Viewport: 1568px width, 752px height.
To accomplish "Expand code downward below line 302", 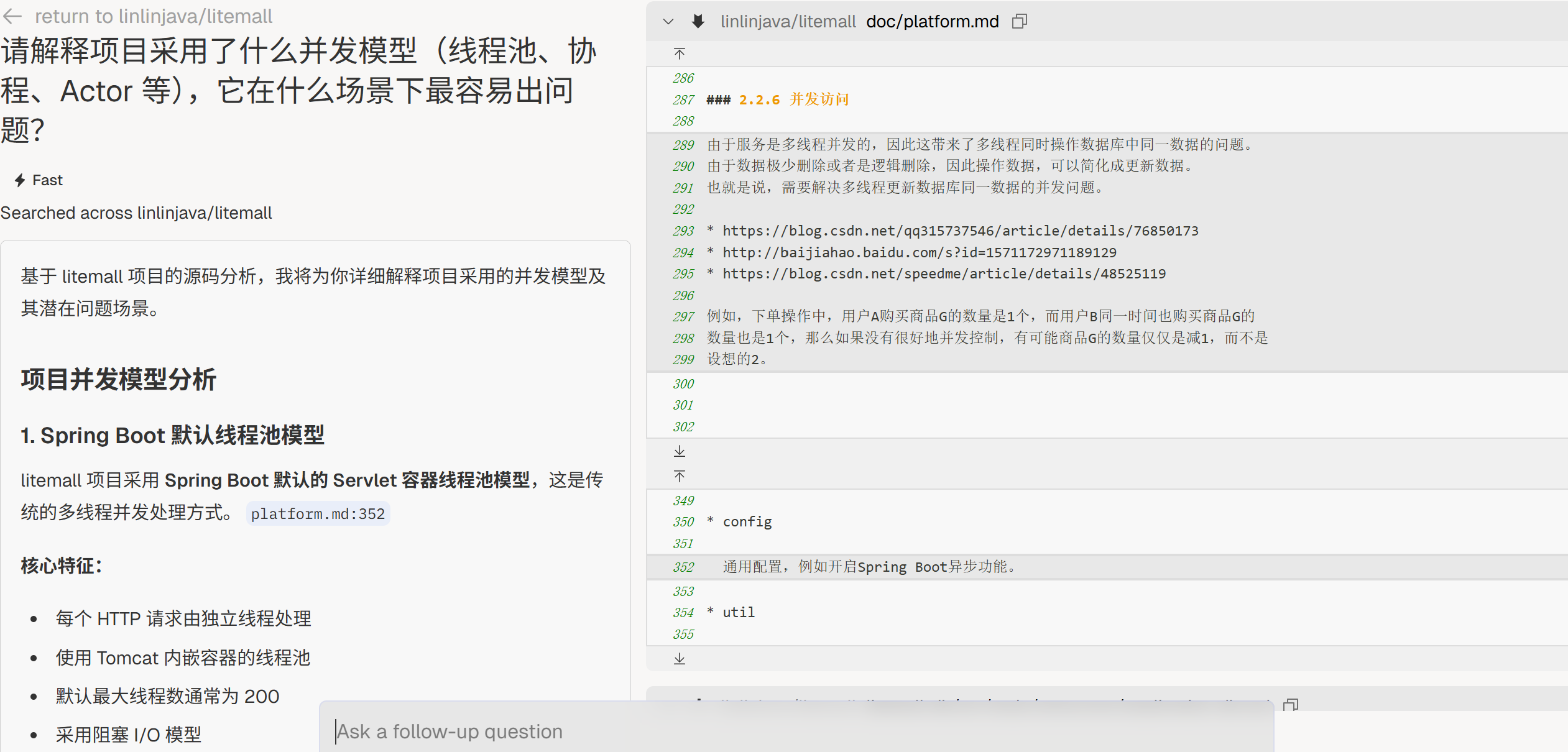I will pyautogui.click(x=680, y=451).
